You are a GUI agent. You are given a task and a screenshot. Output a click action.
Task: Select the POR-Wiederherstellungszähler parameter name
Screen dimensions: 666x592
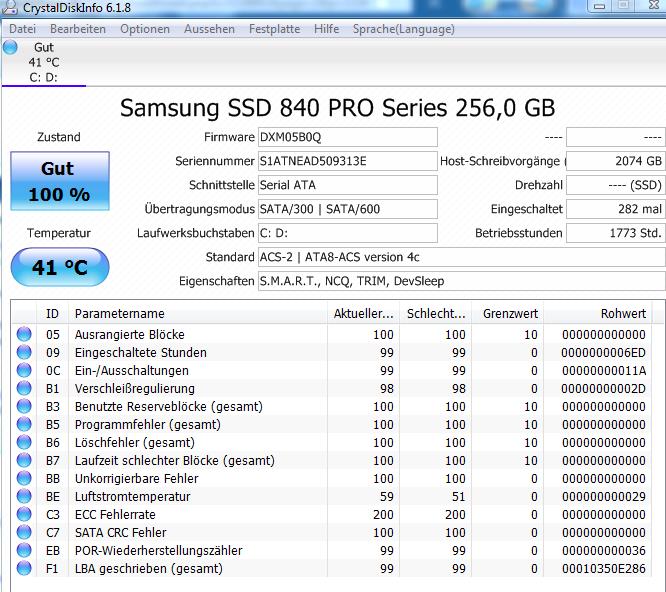pyautogui.click(x=158, y=551)
